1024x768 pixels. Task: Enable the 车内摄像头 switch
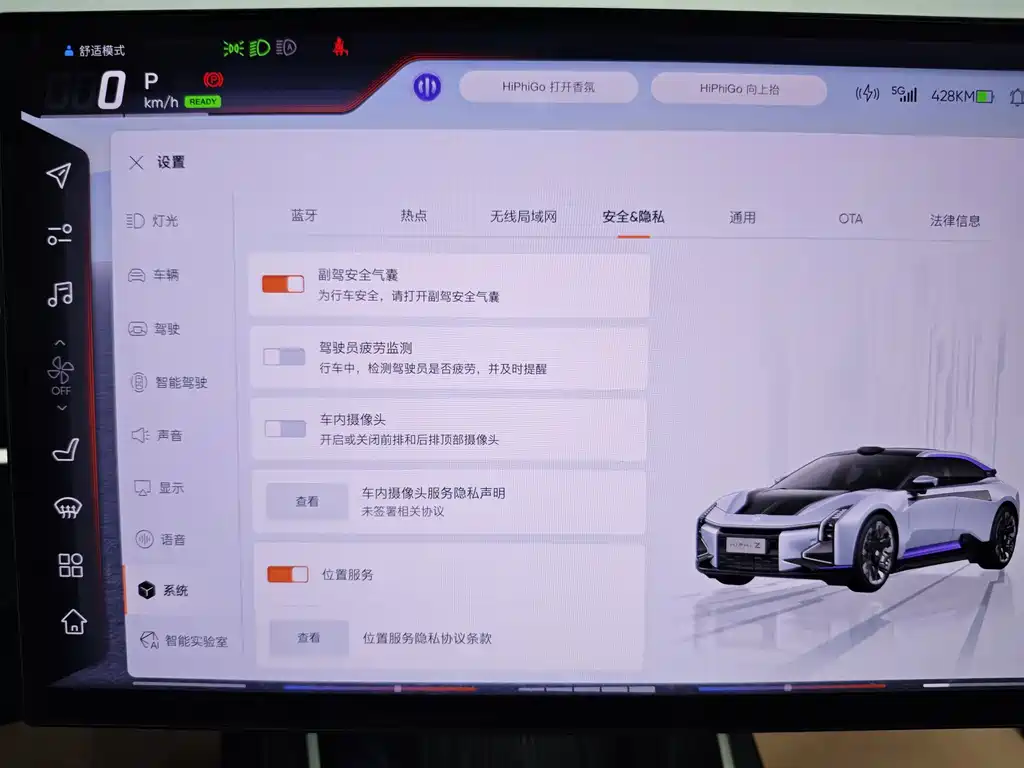click(x=285, y=428)
